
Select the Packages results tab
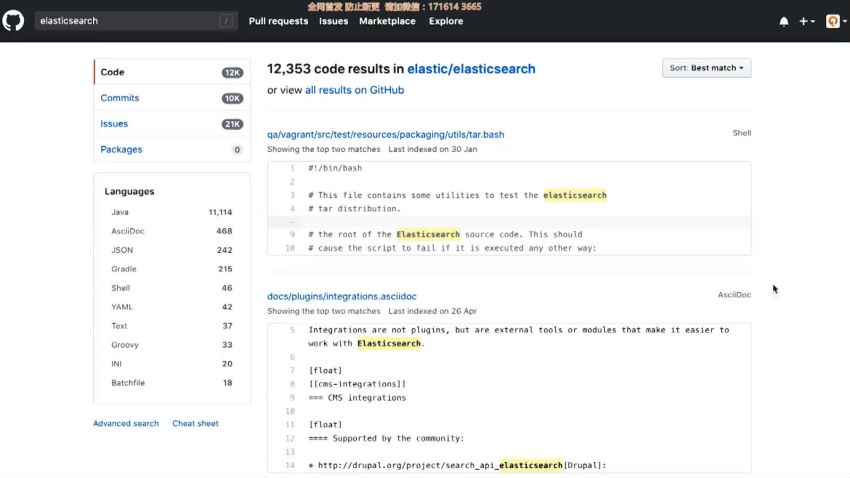coord(172,150)
